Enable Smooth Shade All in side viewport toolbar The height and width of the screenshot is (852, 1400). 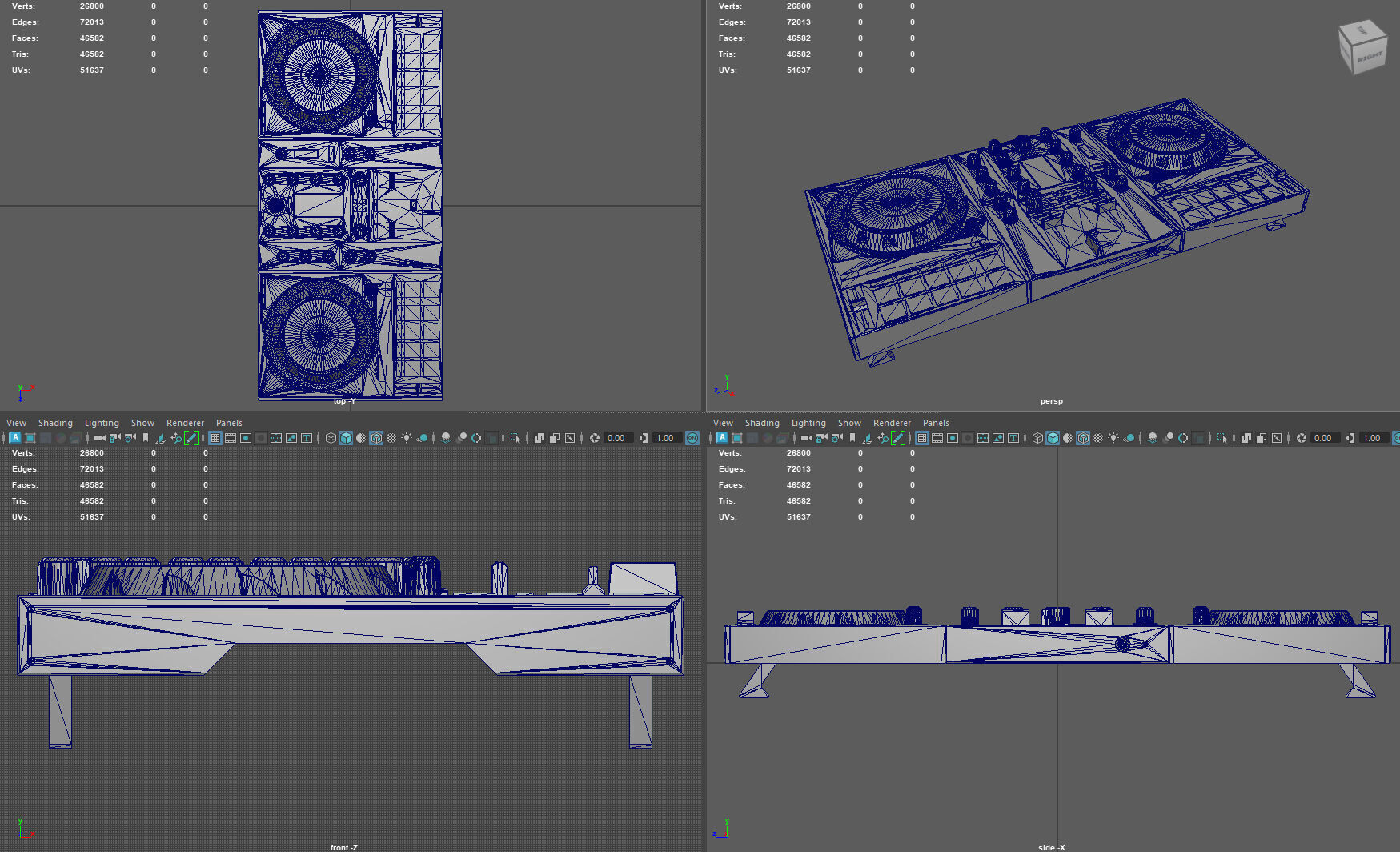coord(1053,438)
